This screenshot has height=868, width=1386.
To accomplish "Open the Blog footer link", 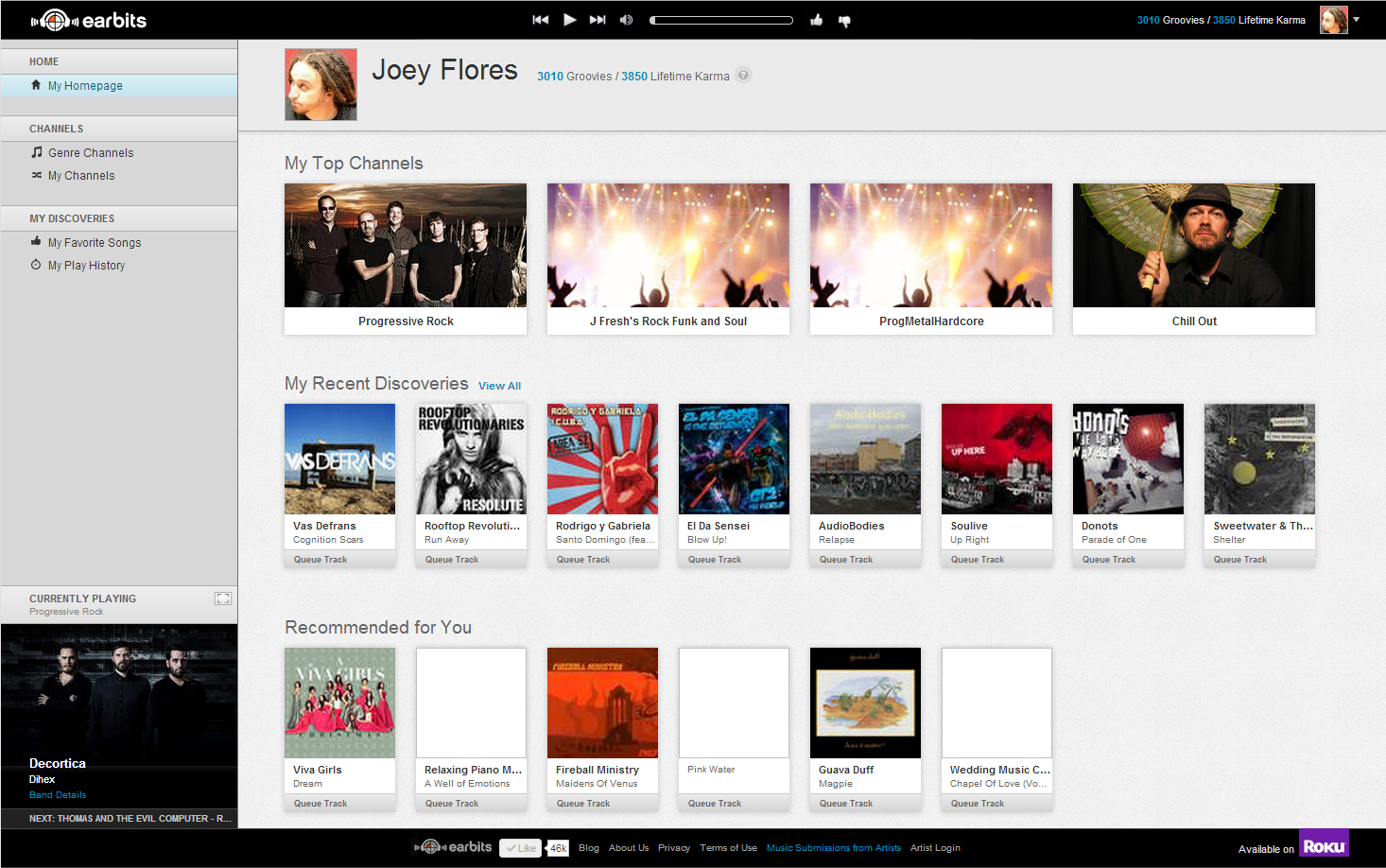I will click(x=589, y=848).
